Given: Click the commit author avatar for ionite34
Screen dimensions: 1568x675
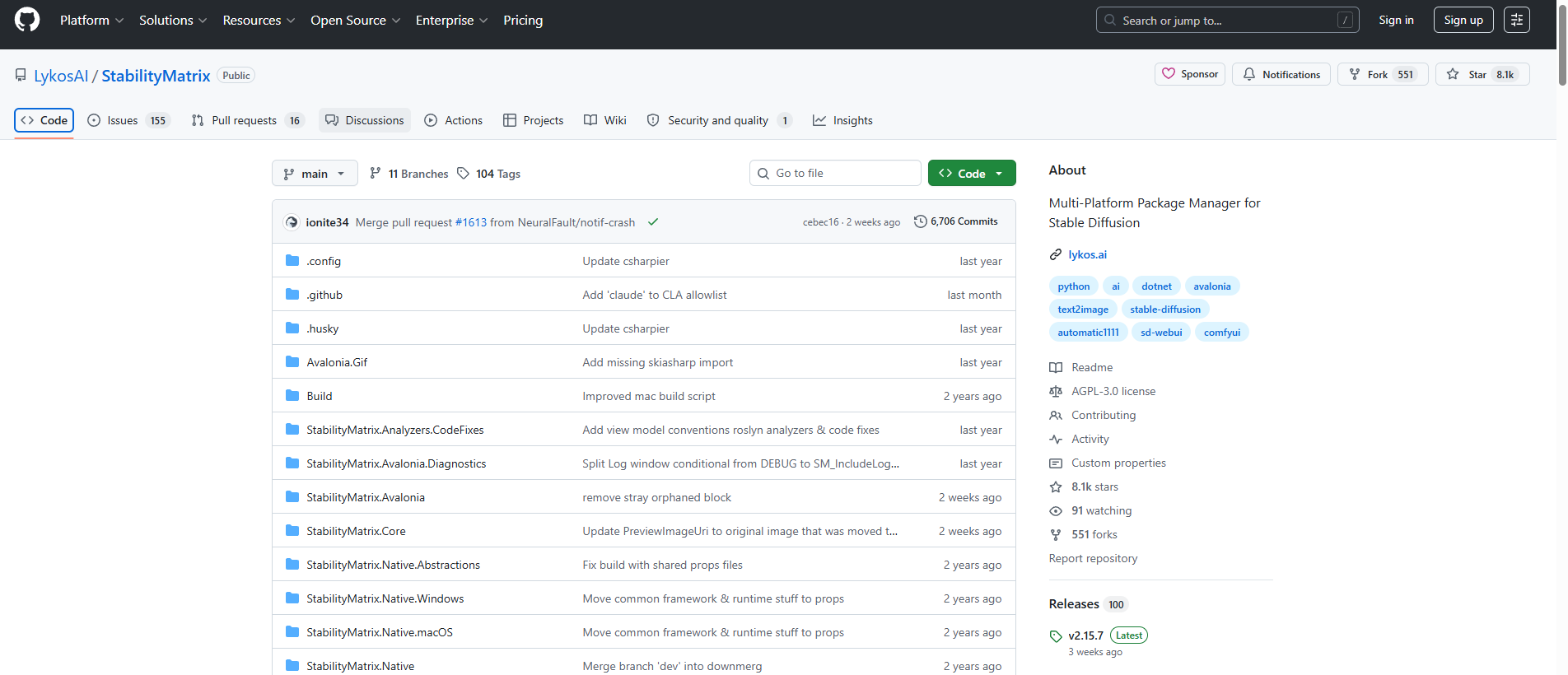Looking at the screenshot, I should click(292, 222).
